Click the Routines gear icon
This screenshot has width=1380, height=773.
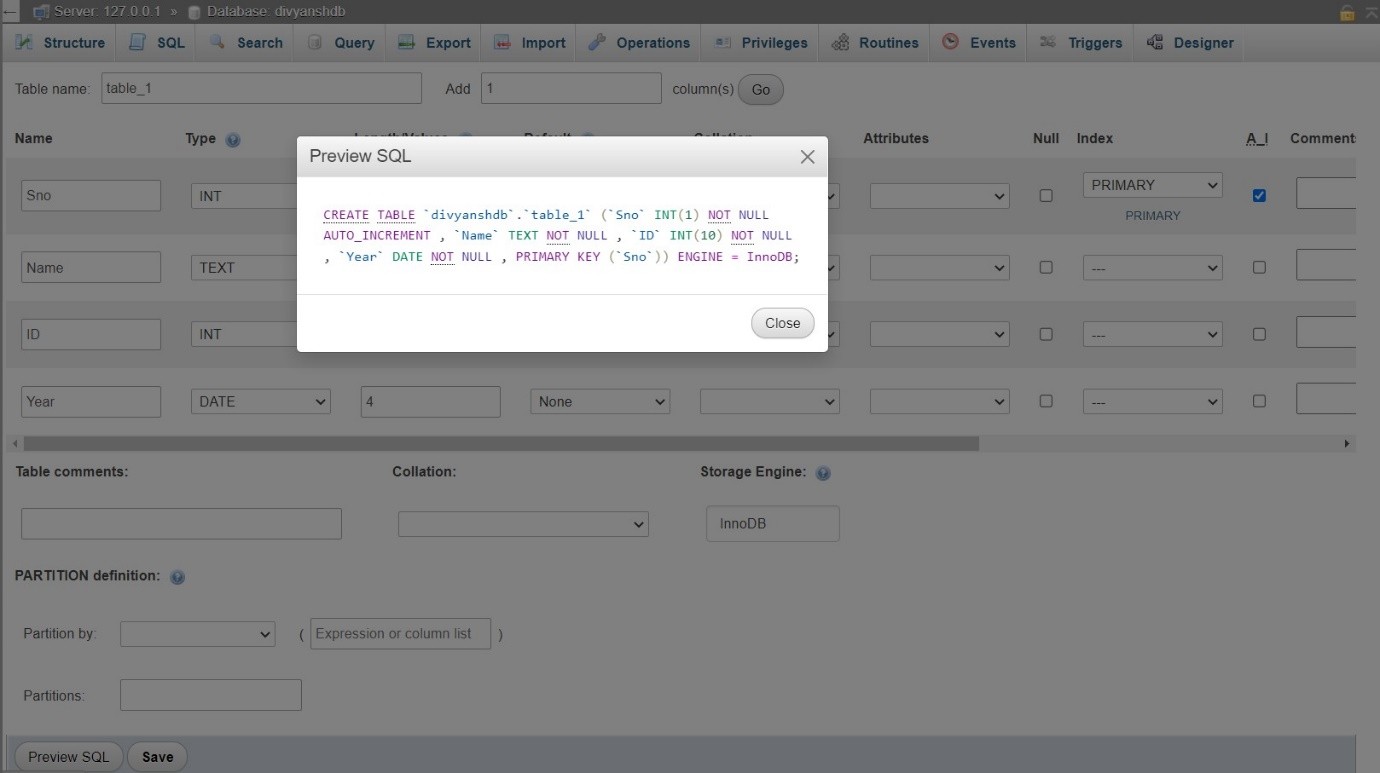[840, 43]
